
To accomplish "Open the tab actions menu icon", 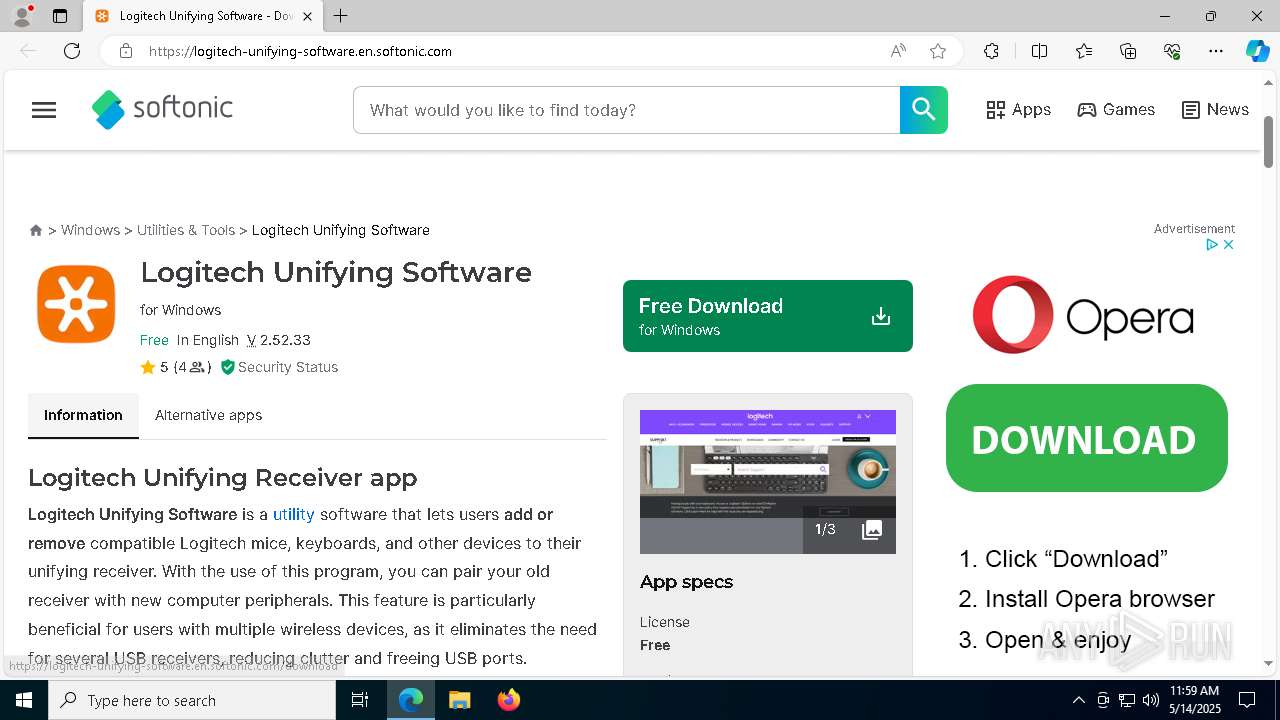I will pyautogui.click(x=60, y=16).
